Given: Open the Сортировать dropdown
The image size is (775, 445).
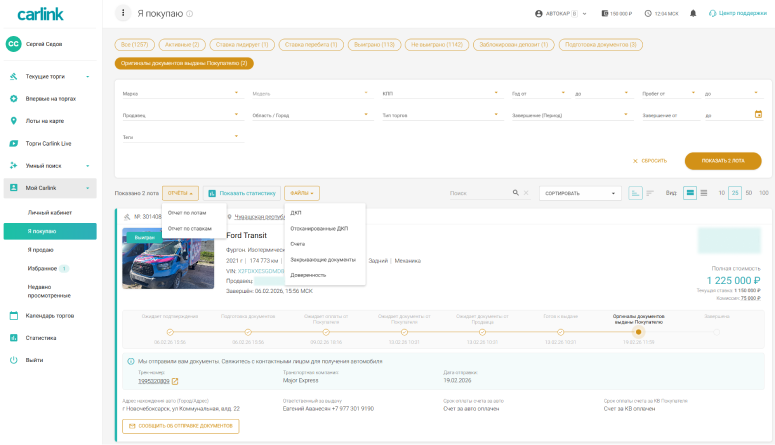Looking at the screenshot, I should [579, 192].
